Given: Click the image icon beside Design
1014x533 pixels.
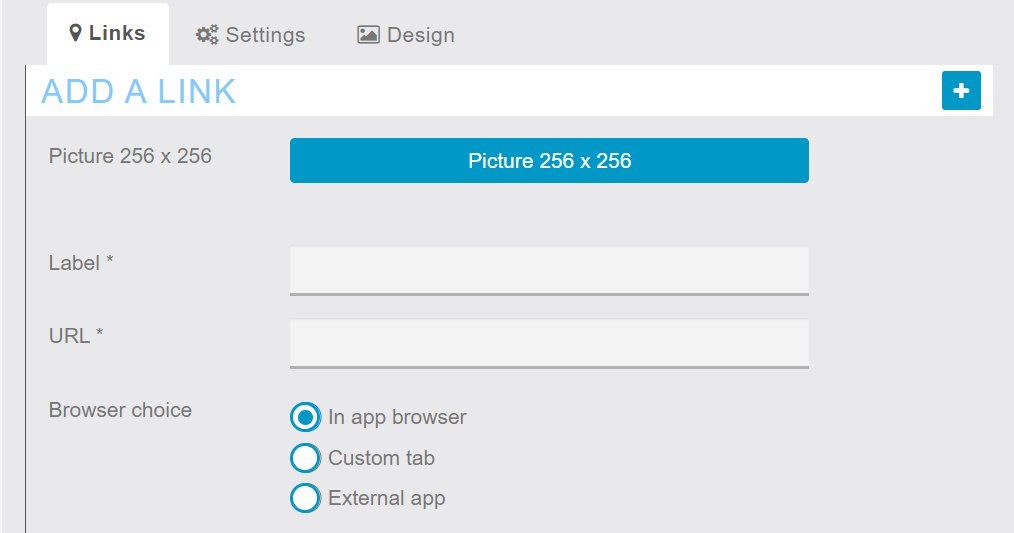Looking at the screenshot, I should (368, 35).
